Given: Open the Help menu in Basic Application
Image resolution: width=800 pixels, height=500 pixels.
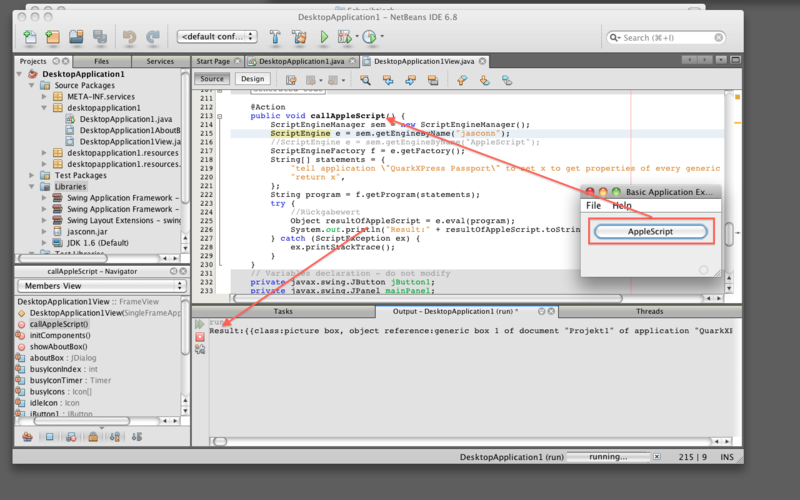Looking at the screenshot, I should point(622,205).
